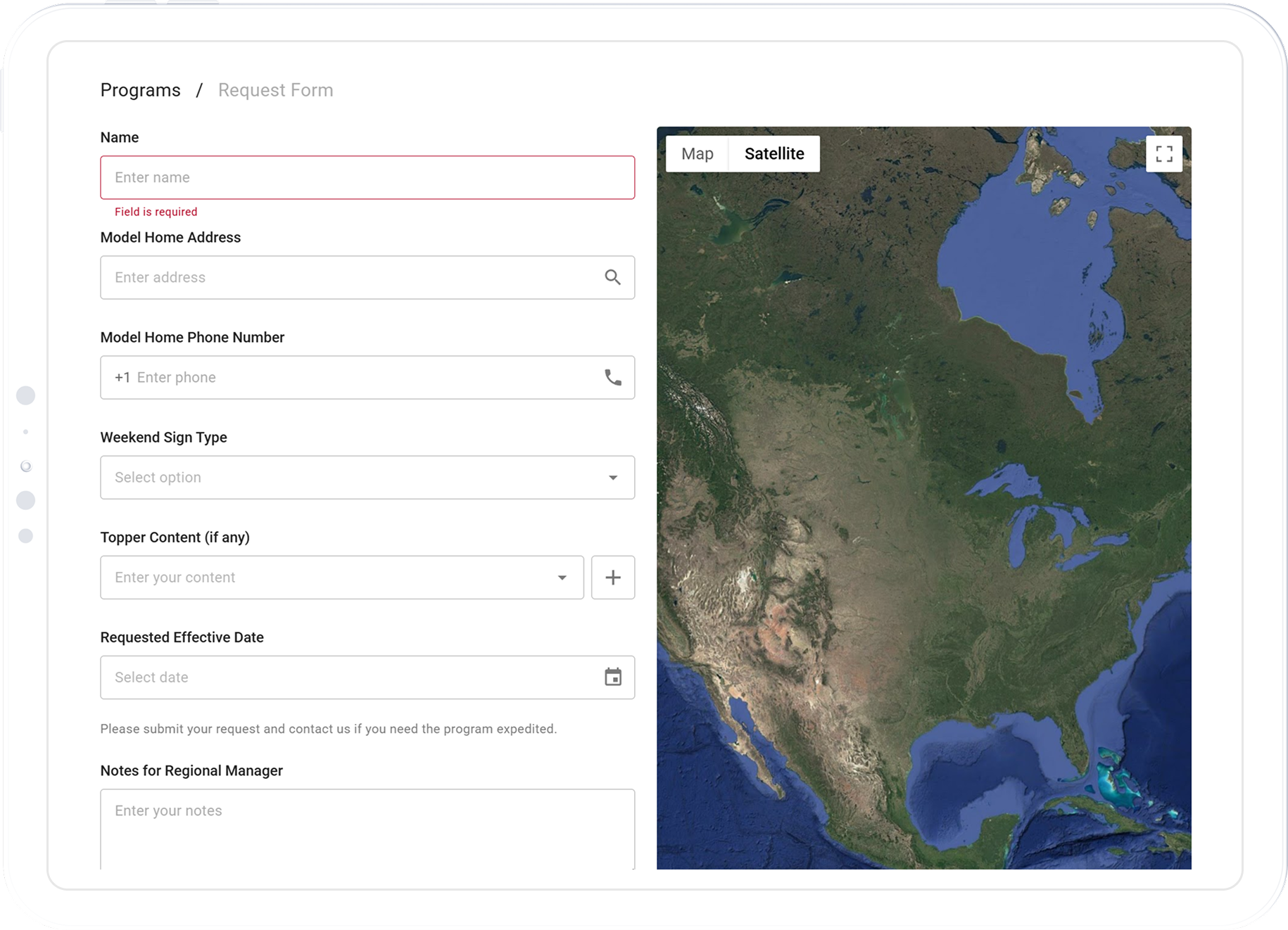Click the search icon in address field
1288x930 pixels.
[612, 277]
